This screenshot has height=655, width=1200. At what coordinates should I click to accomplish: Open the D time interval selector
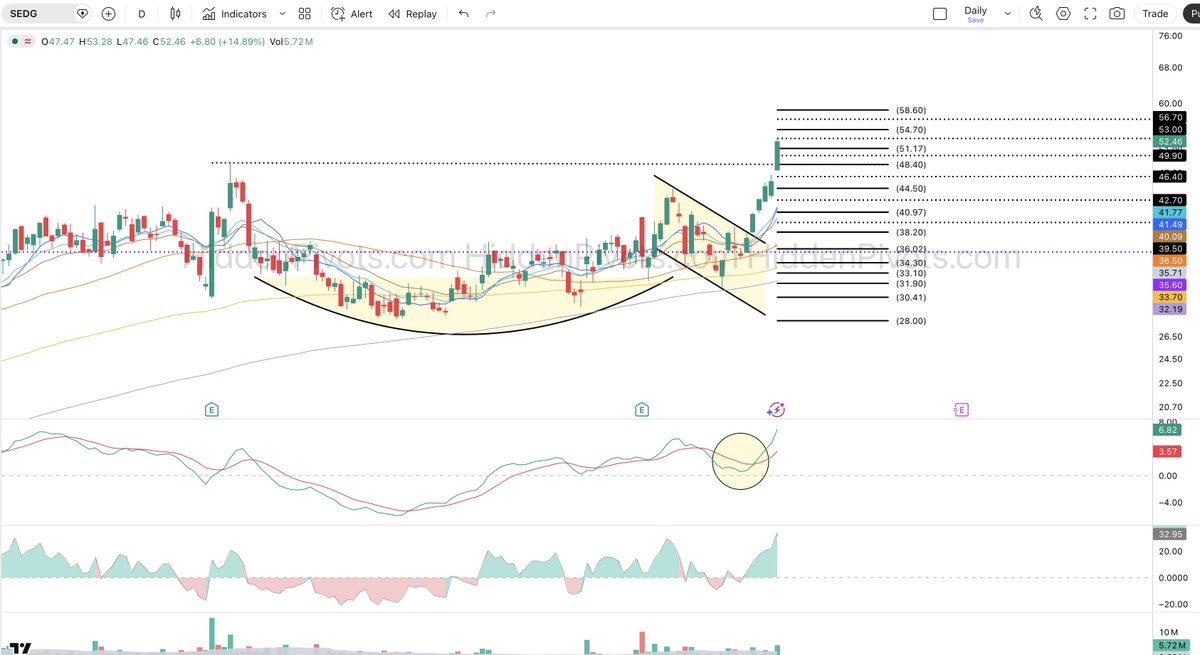[141, 14]
